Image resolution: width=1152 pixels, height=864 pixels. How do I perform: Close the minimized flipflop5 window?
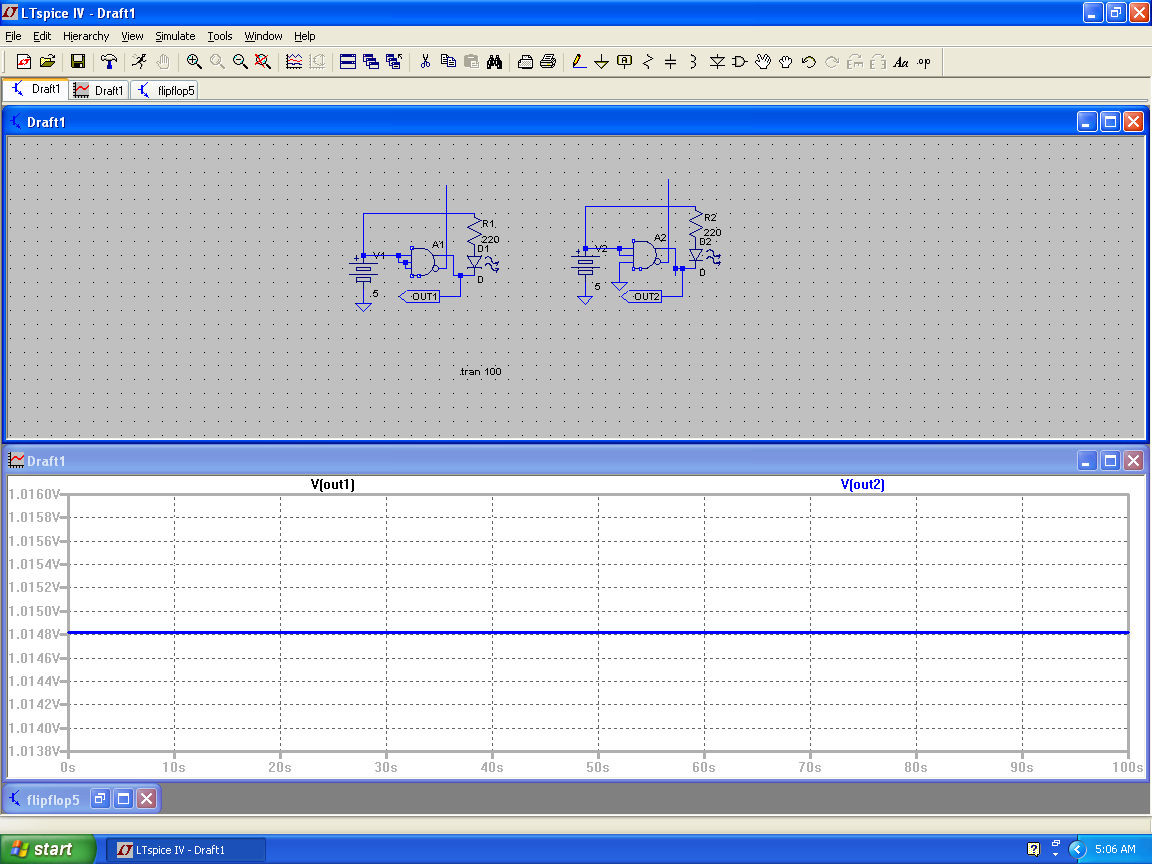[x=147, y=799]
